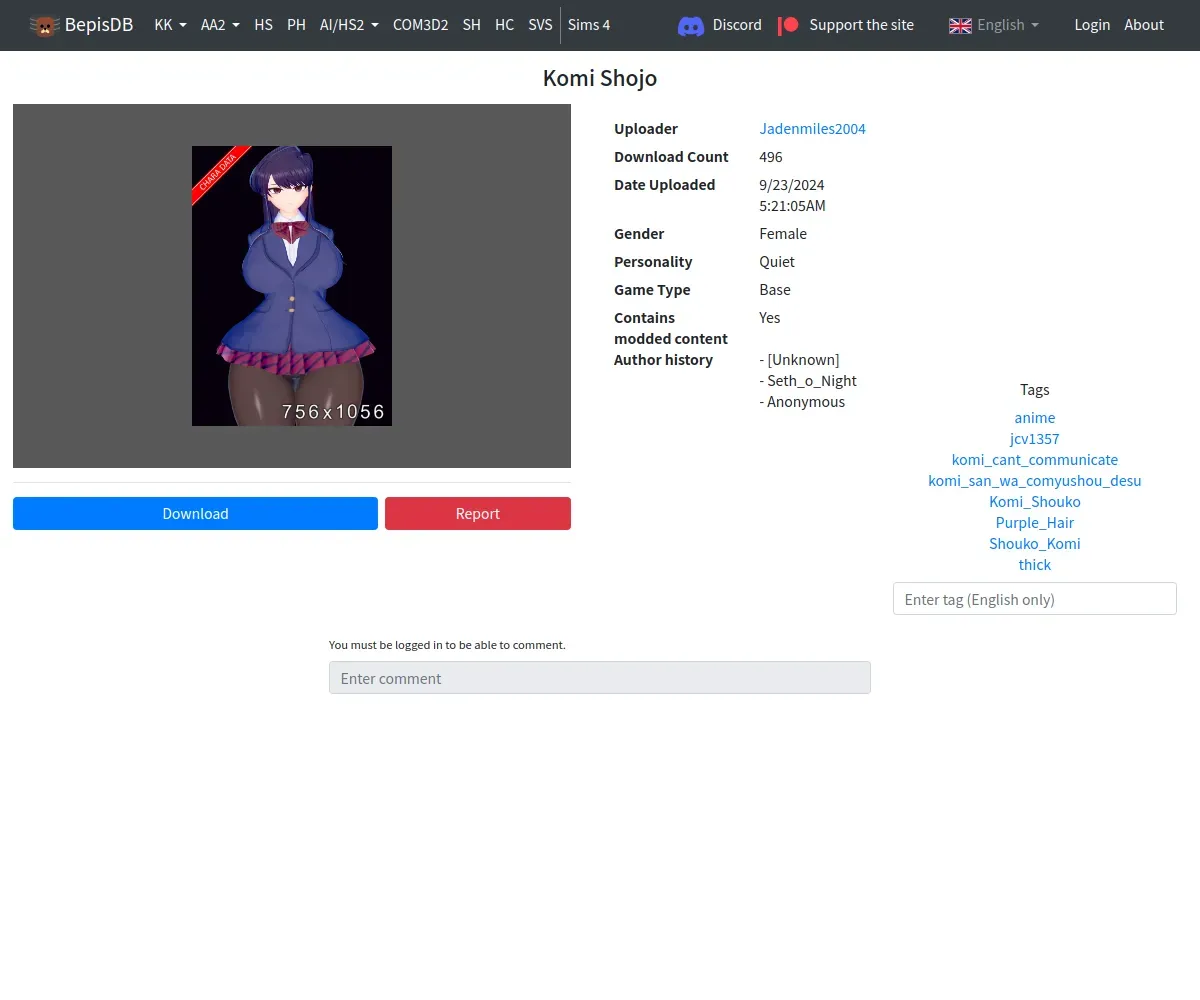Select the komi_cant_communicate tag
The width and height of the screenshot is (1200, 1000).
(1035, 460)
